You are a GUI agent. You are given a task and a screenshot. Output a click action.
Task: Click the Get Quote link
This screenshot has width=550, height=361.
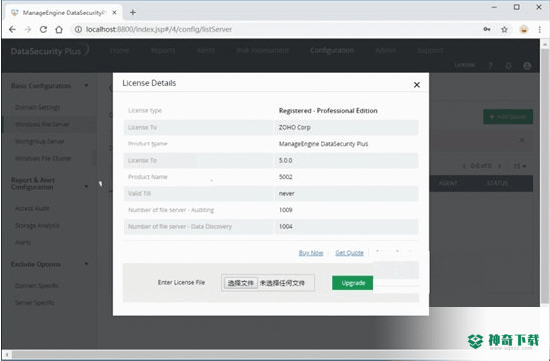[x=349, y=253]
